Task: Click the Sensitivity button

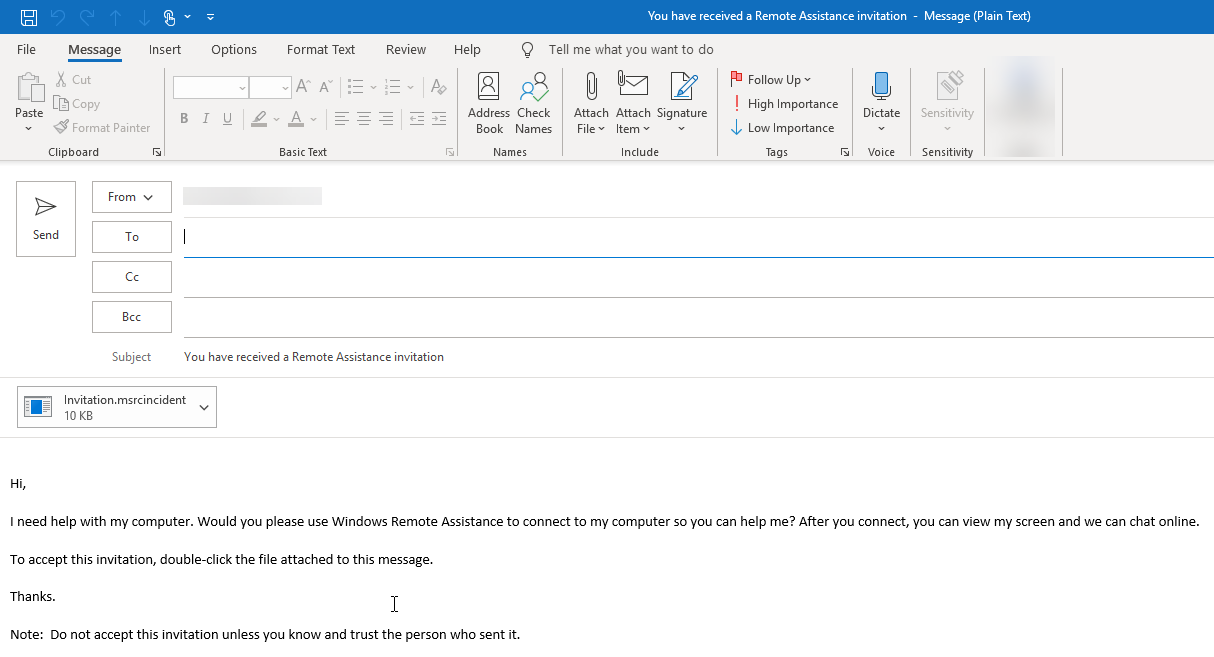Action: tap(947, 104)
